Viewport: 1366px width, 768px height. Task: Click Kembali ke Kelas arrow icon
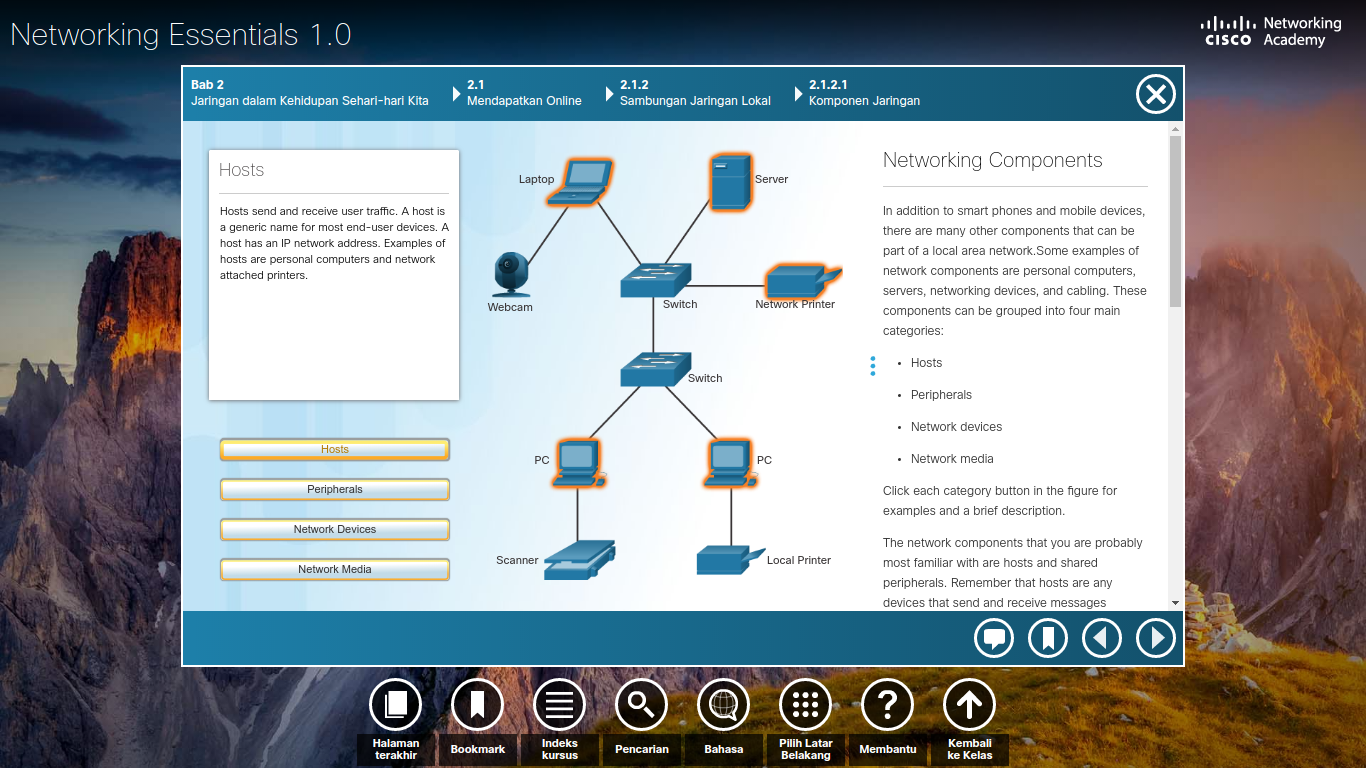tap(968, 703)
